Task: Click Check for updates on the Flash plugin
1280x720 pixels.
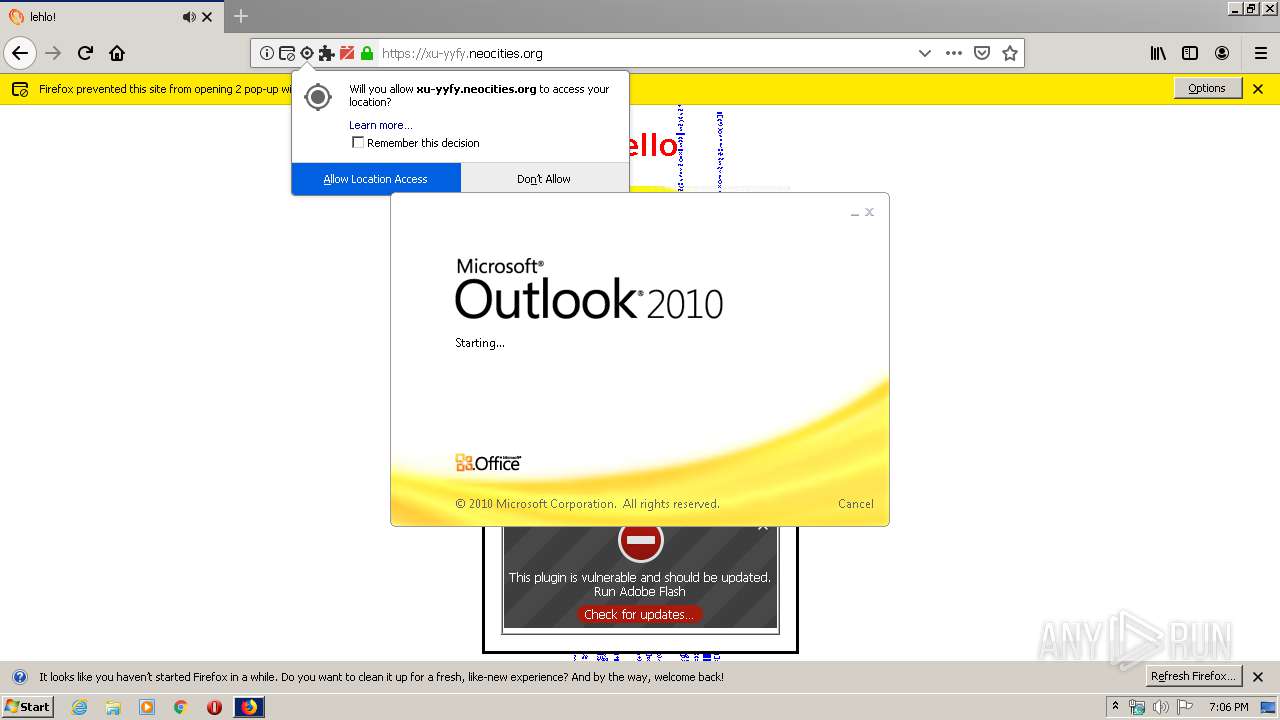Action: click(639, 614)
